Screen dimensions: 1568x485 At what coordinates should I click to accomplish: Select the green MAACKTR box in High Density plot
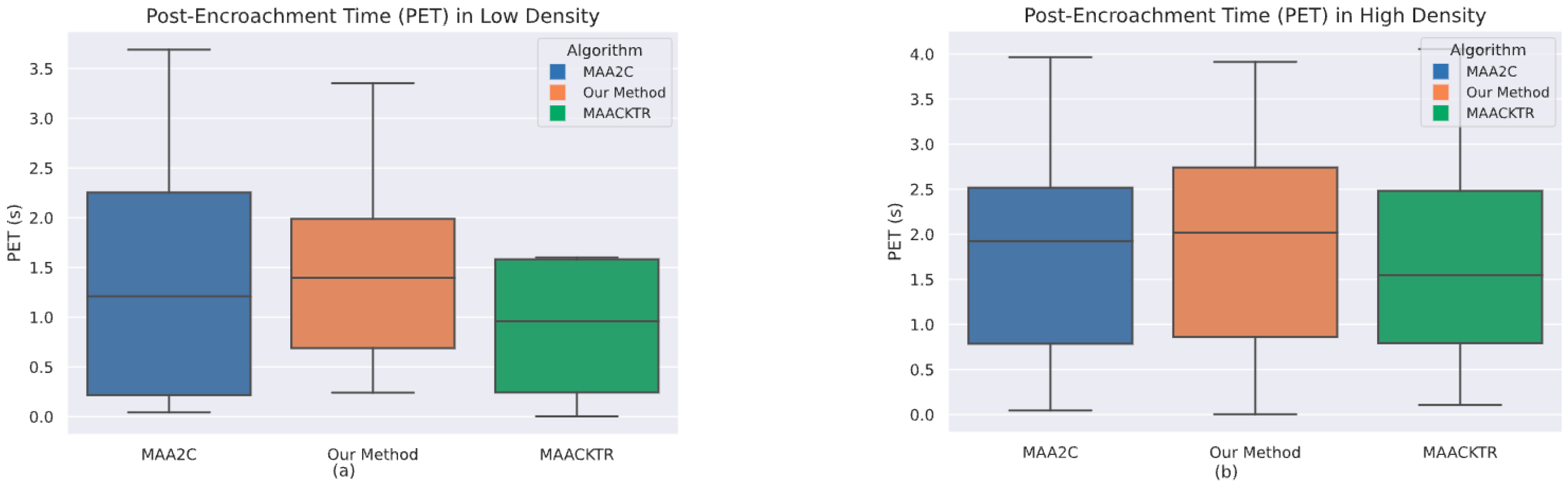point(1460,304)
